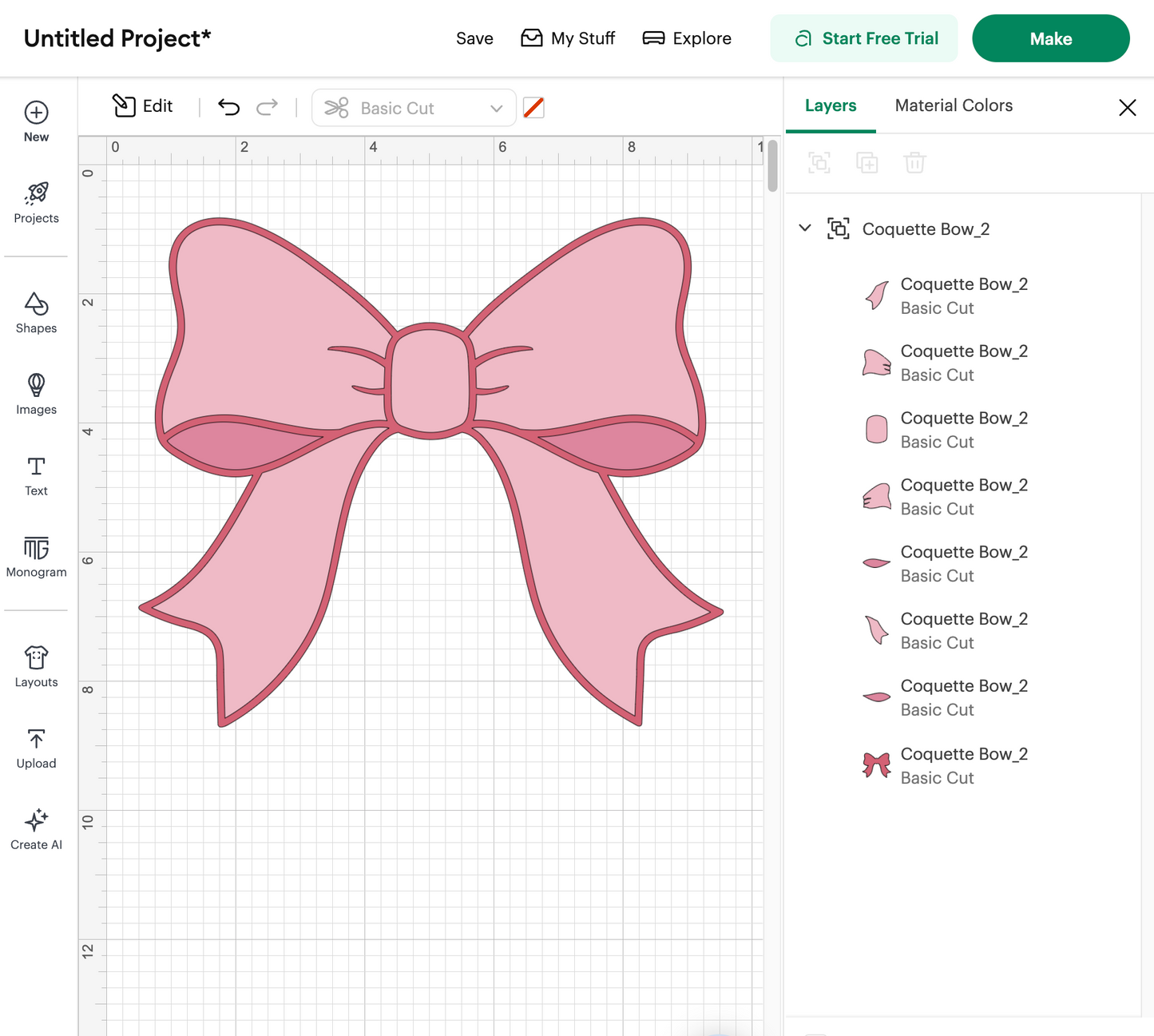1154x1036 pixels.
Task: Undo the last action
Action: pyautogui.click(x=229, y=107)
